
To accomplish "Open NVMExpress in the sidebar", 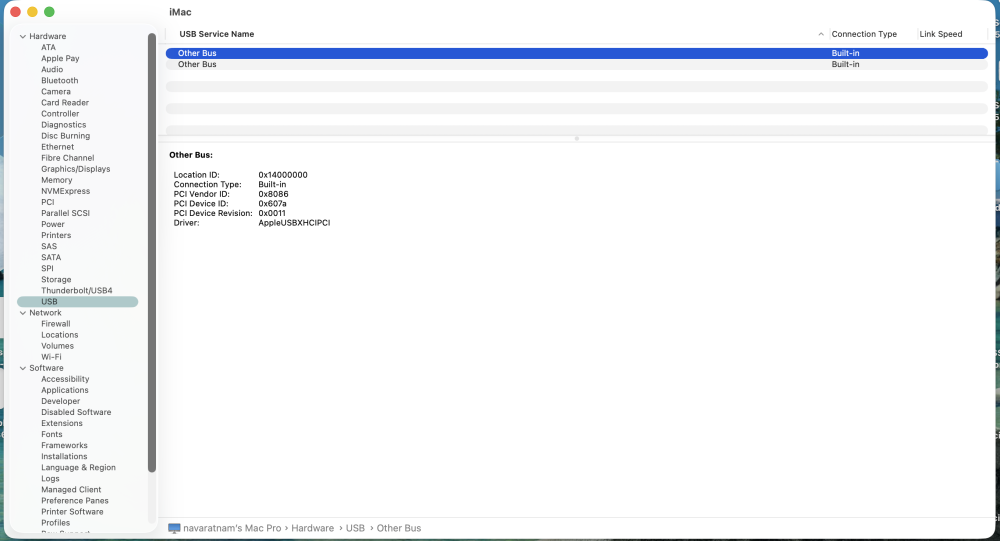I will (x=66, y=191).
